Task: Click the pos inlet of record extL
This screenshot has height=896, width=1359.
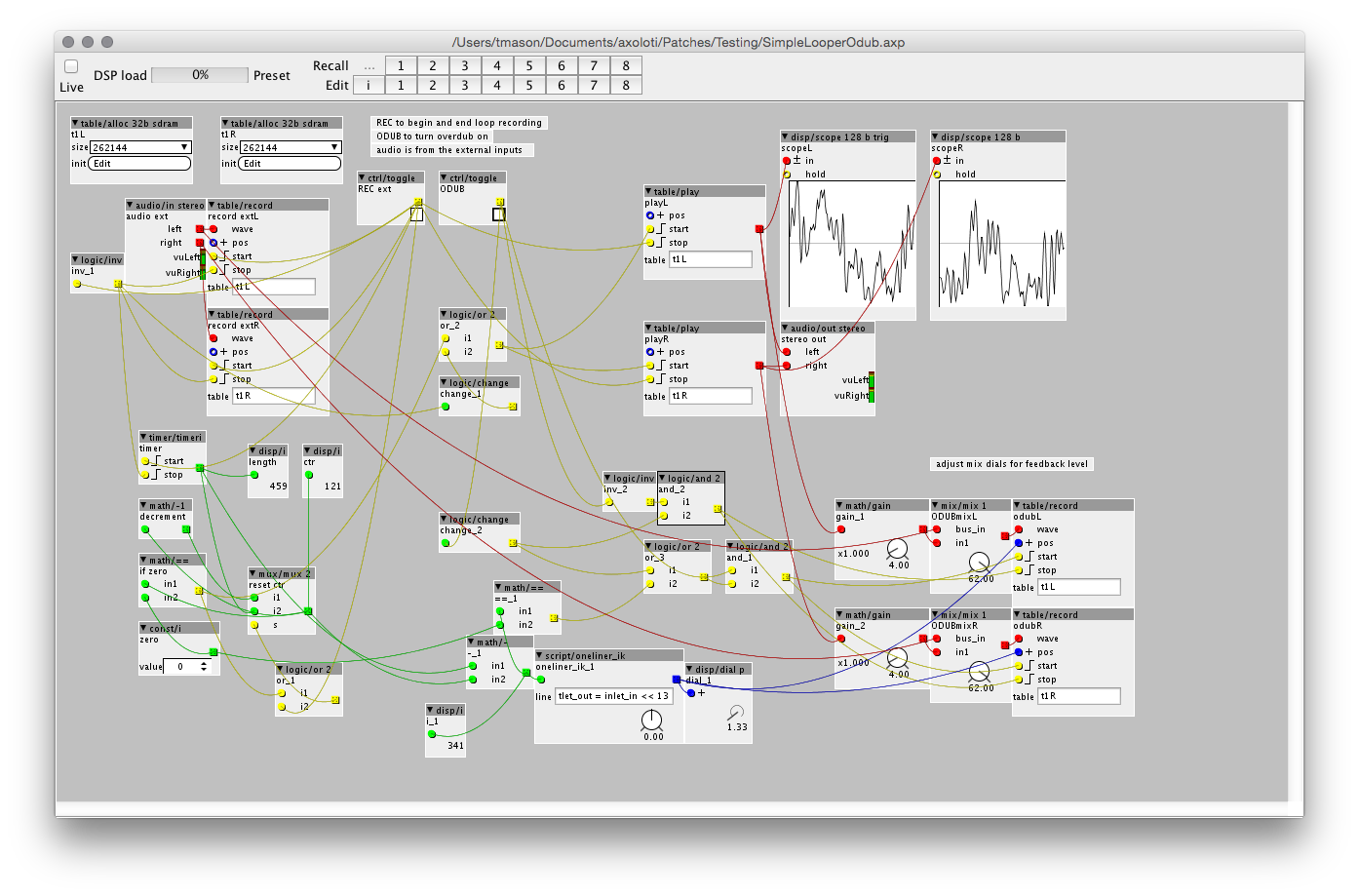Action: coord(214,243)
